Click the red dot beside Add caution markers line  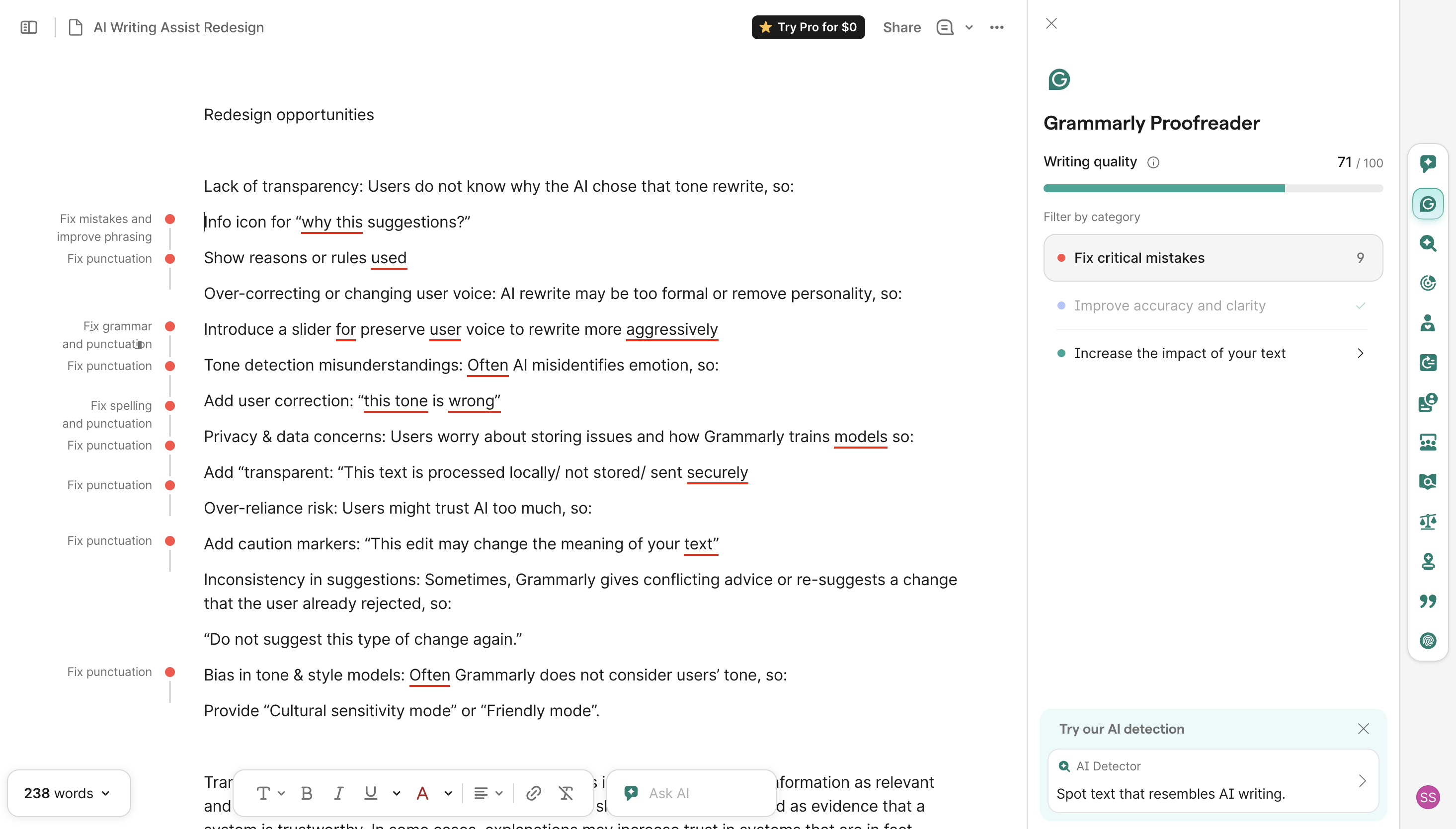pyautogui.click(x=170, y=541)
